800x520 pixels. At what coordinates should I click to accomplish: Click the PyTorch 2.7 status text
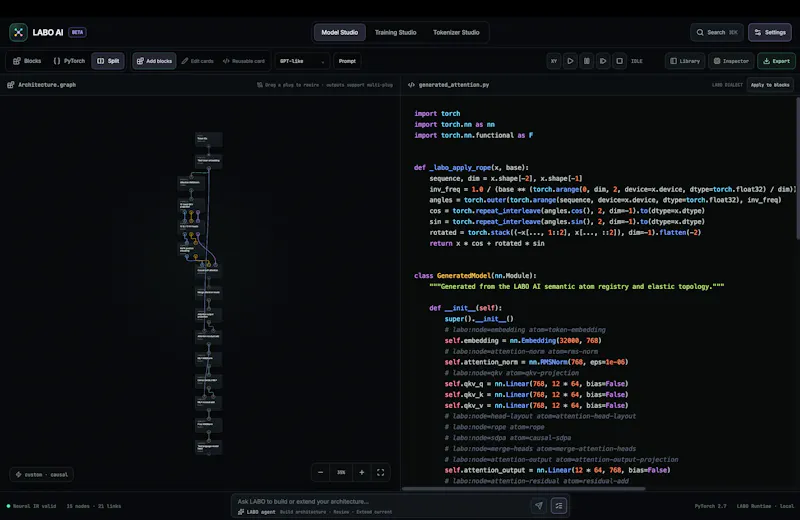(x=710, y=506)
